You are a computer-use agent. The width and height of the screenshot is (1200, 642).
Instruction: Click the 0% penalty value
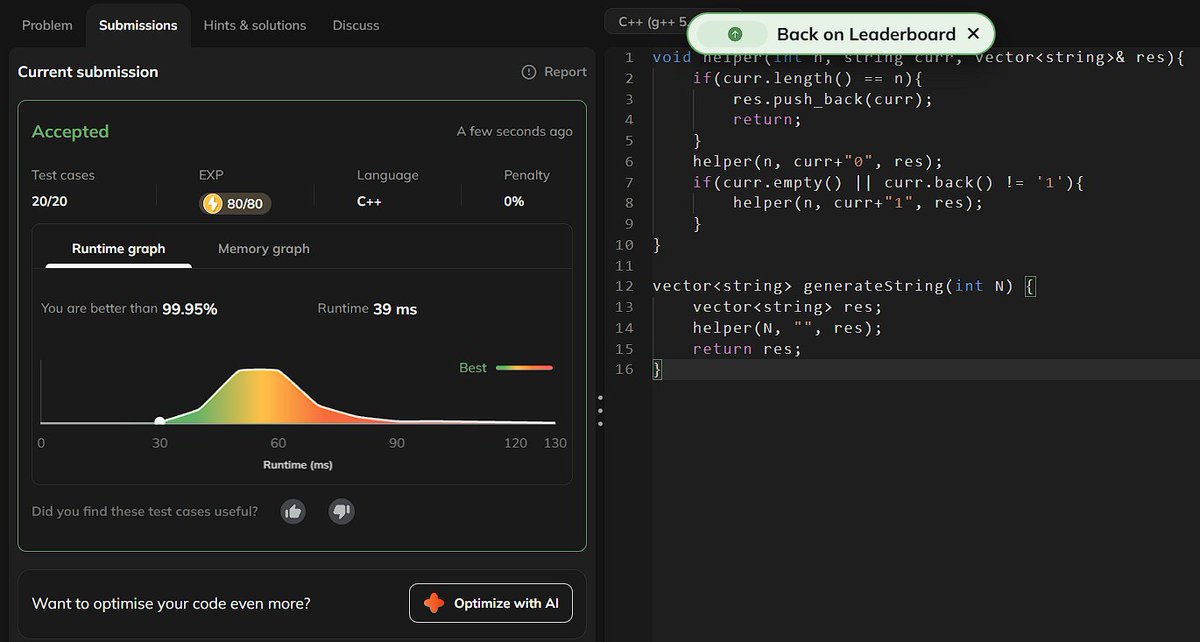[x=514, y=201]
